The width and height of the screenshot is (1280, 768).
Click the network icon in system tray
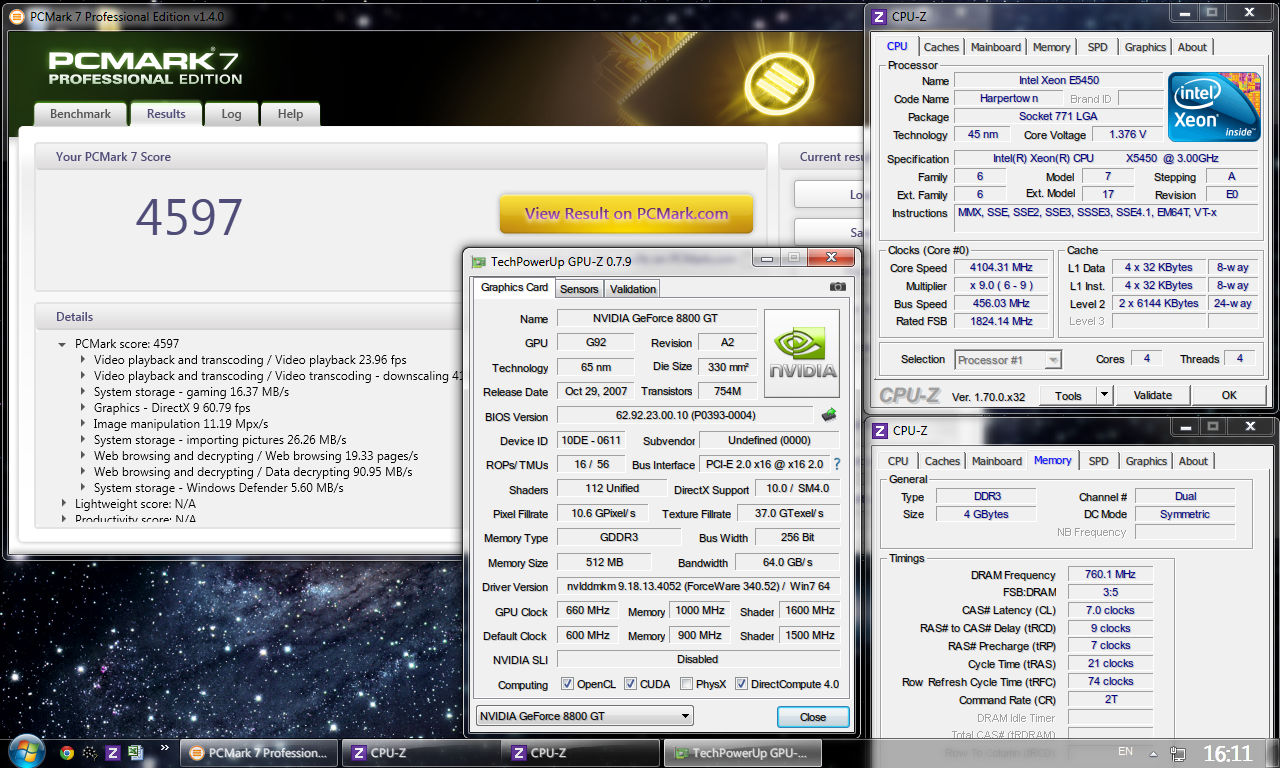point(1180,753)
